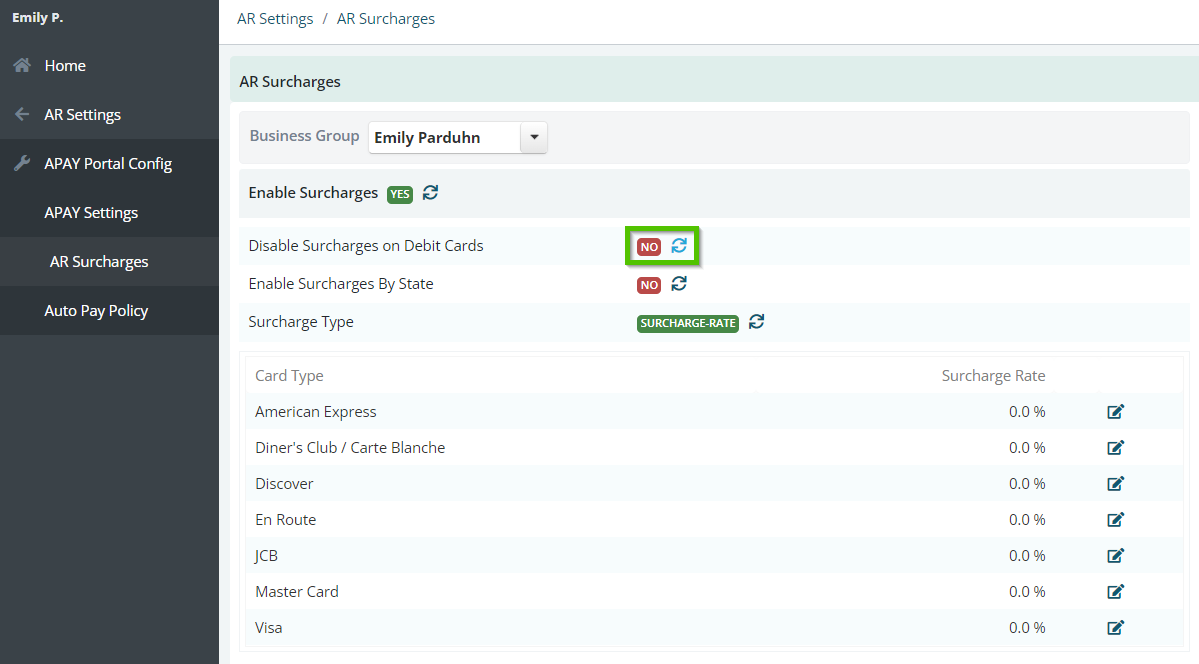Edit the JCB surcharge rate
This screenshot has height=664, width=1199.
point(1116,555)
